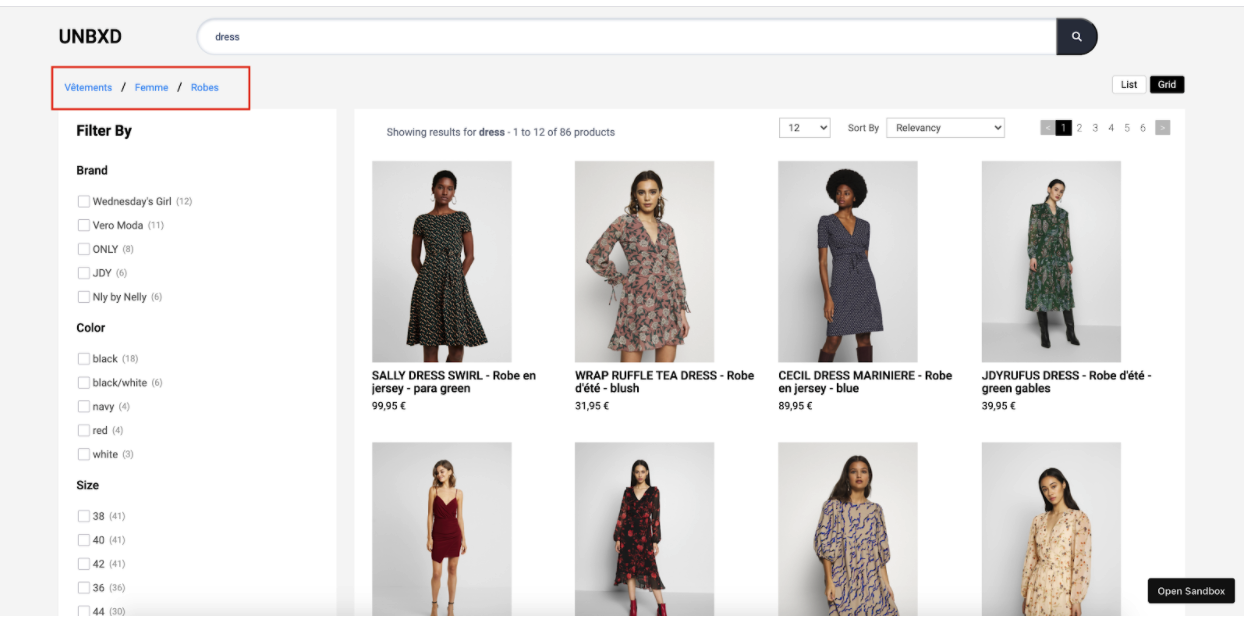Screen dimensions: 1248x622
Task: Toggle the white color checkbox
Action: pos(84,454)
